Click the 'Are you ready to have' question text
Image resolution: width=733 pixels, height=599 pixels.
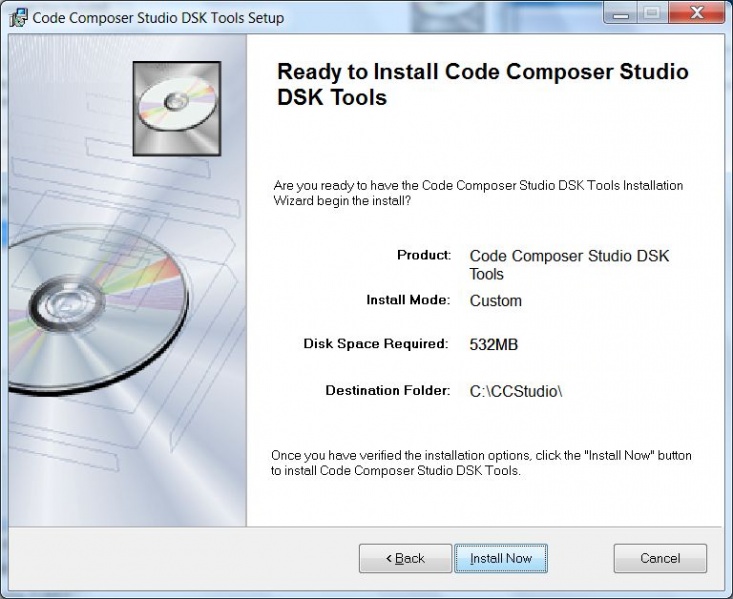click(x=478, y=193)
